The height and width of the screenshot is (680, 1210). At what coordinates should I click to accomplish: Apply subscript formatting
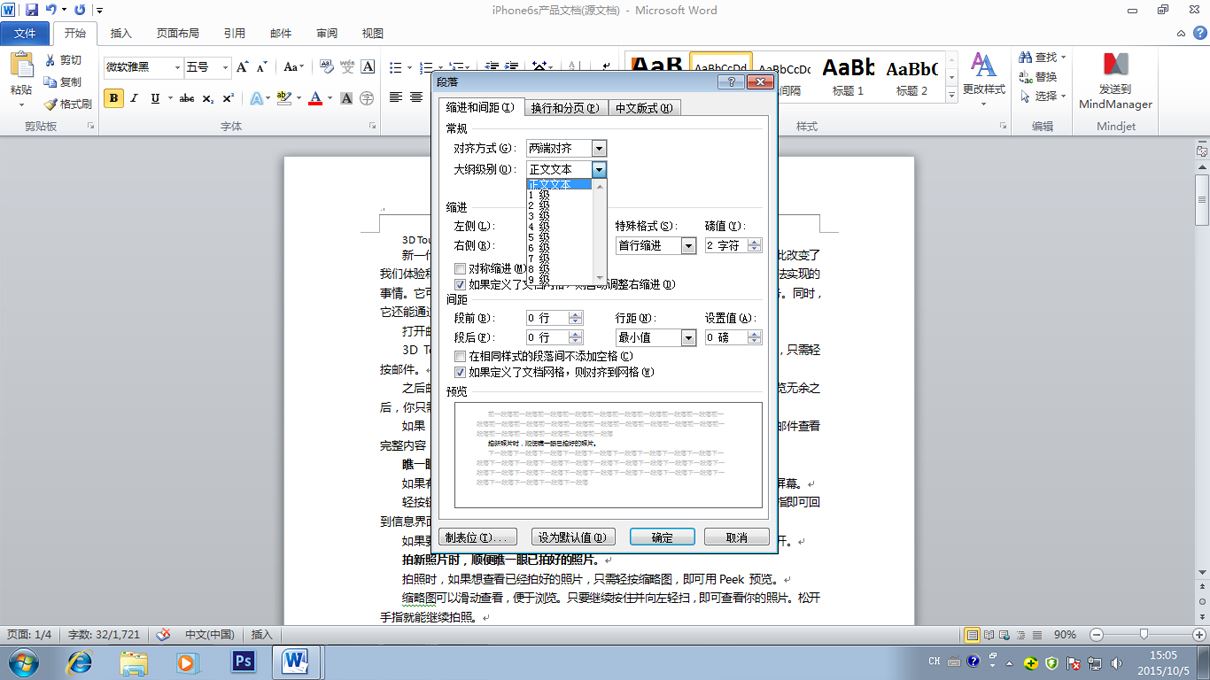(207, 98)
